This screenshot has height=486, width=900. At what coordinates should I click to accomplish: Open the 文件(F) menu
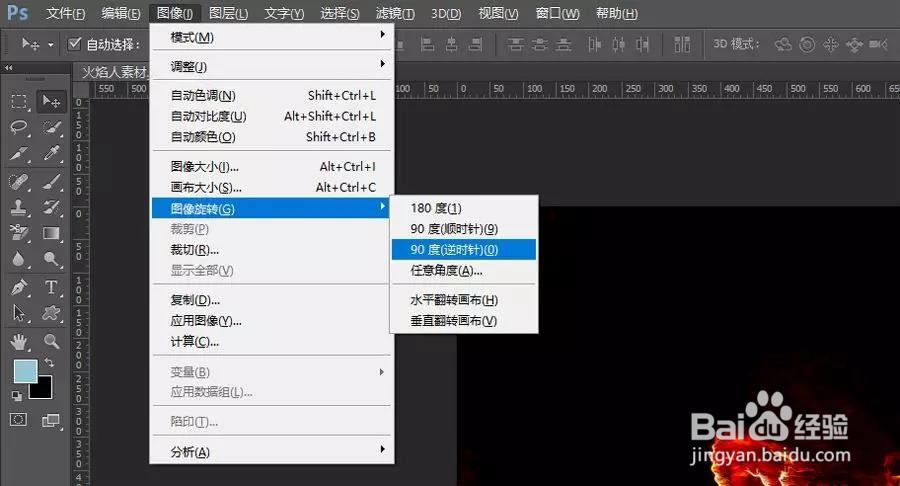(x=65, y=13)
